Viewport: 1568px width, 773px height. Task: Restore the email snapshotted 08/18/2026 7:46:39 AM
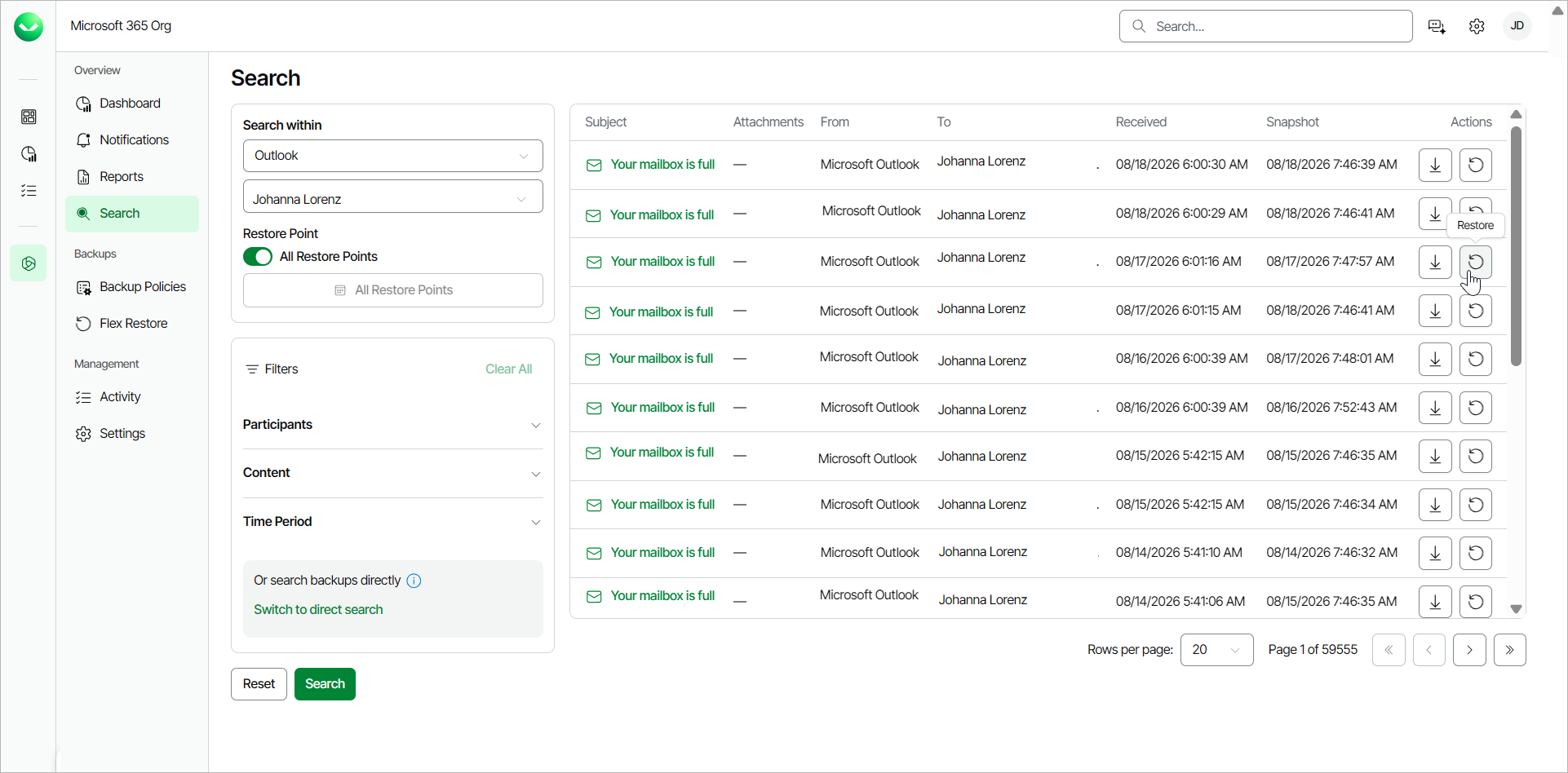1476,165
